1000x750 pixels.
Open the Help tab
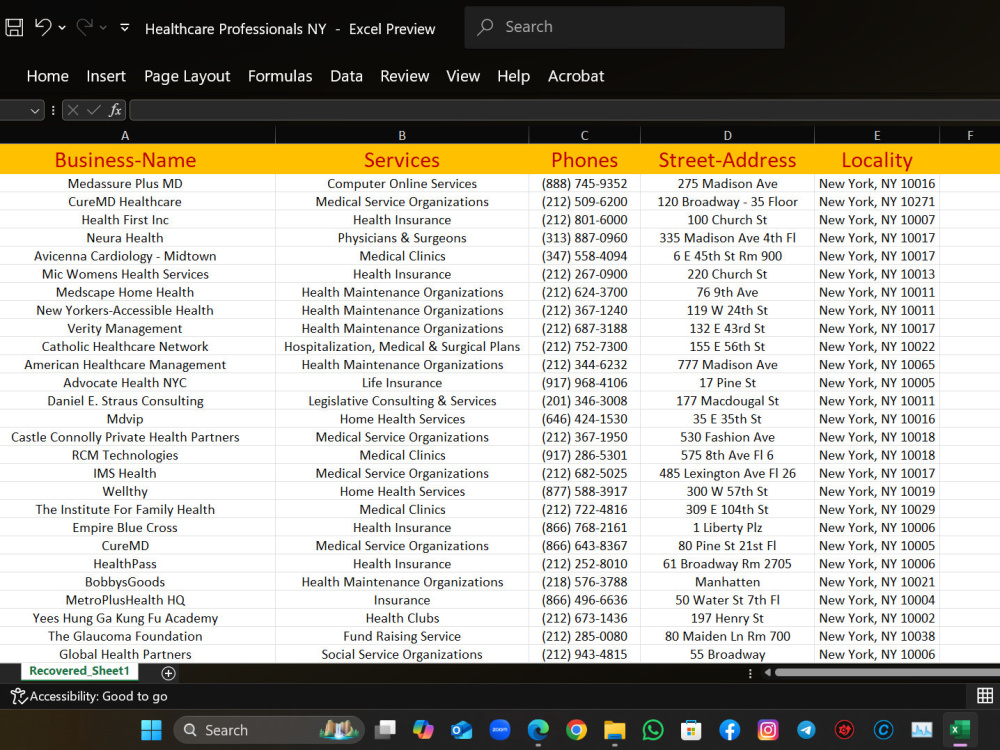(513, 76)
